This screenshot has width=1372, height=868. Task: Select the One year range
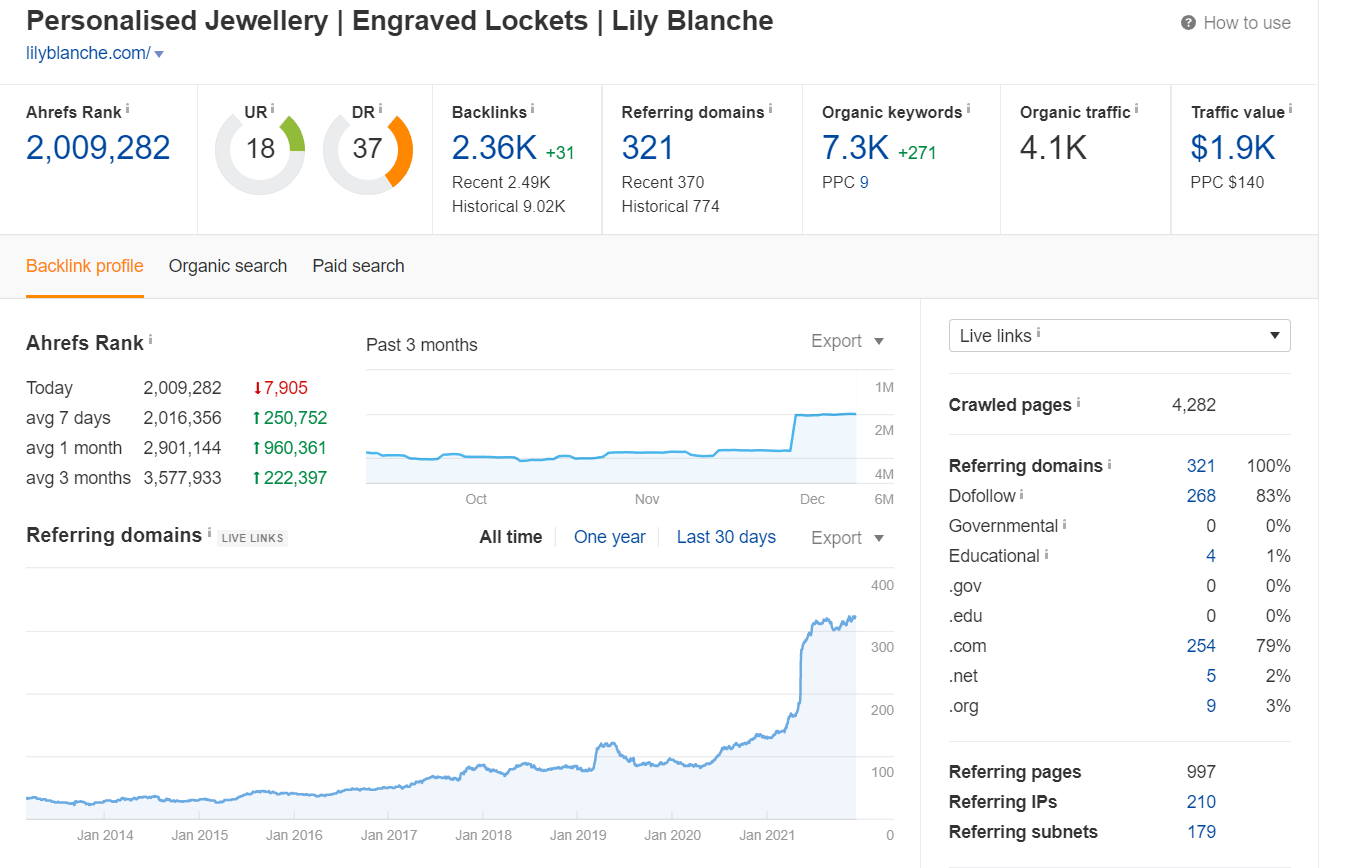tap(610, 537)
